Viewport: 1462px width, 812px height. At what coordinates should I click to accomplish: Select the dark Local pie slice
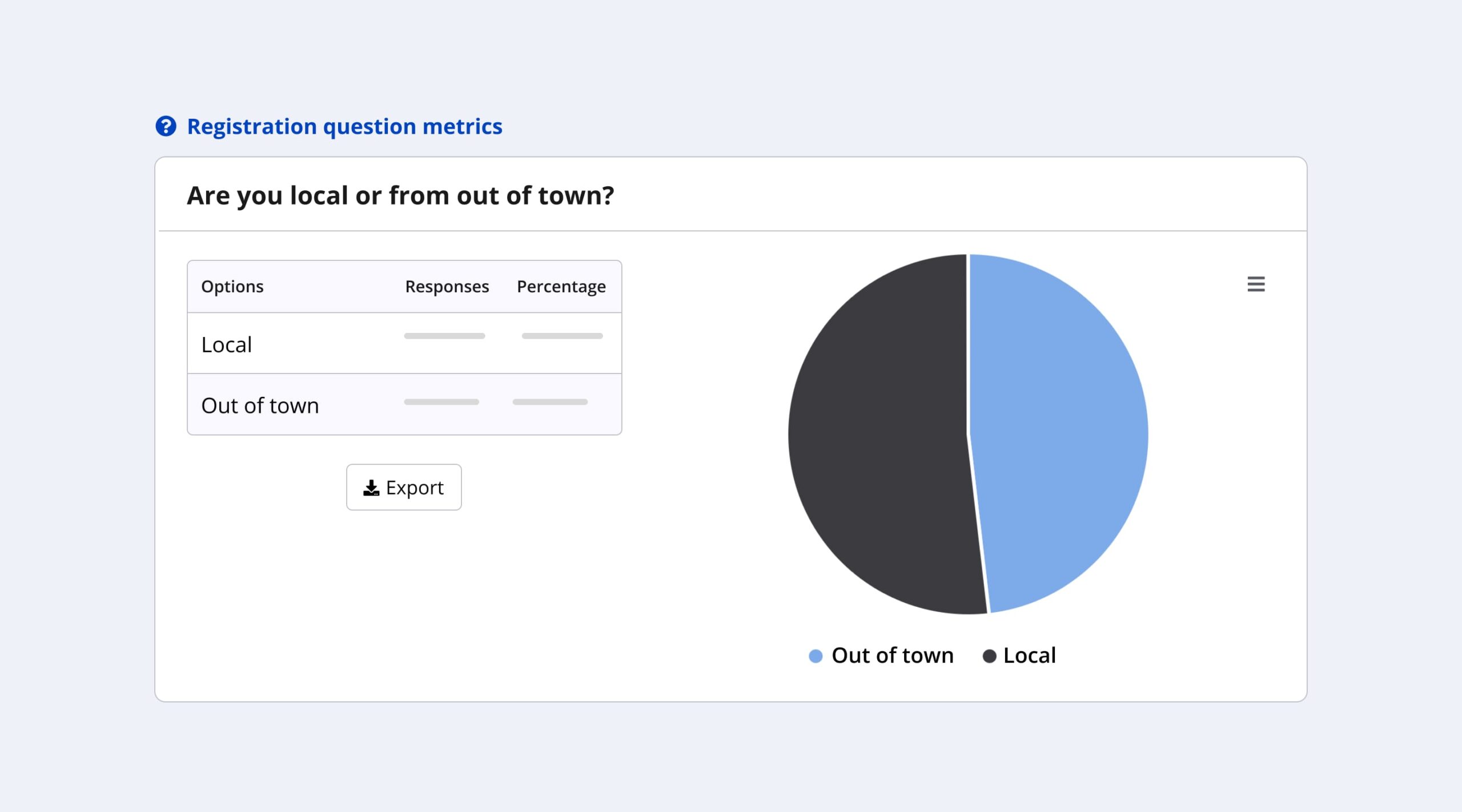coord(879,434)
